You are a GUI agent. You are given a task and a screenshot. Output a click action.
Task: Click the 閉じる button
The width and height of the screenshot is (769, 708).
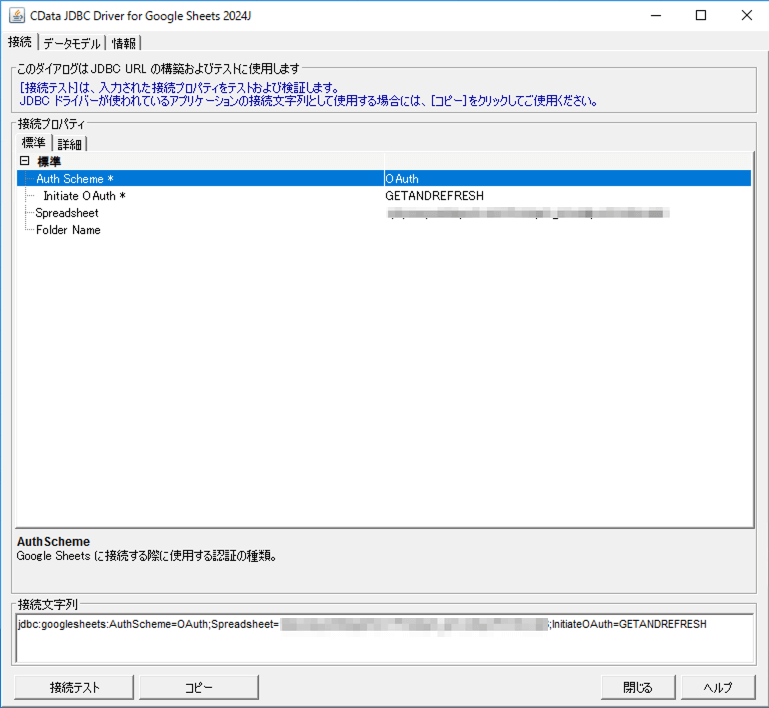click(638, 687)
